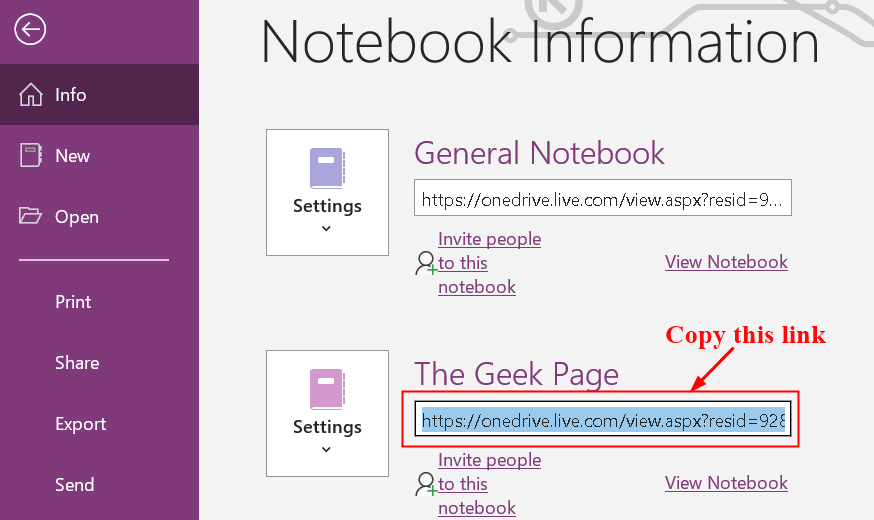
Task: Expand Settings dropdown for The Geek Page
Action: pyautogui.click(x=327, y=413)
